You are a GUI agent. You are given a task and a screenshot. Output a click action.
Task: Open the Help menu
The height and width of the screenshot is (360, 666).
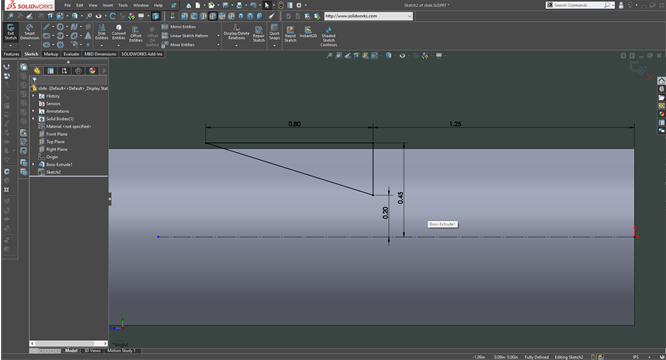[x=158, y=6]
